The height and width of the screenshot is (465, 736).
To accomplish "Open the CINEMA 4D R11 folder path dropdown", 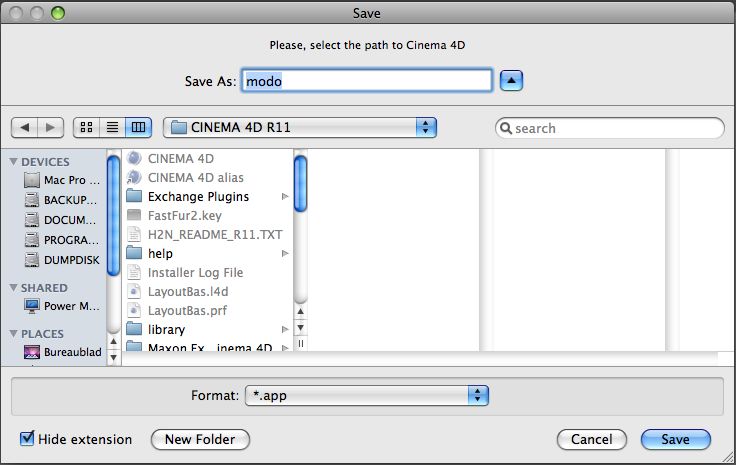I will click(299, 127).
